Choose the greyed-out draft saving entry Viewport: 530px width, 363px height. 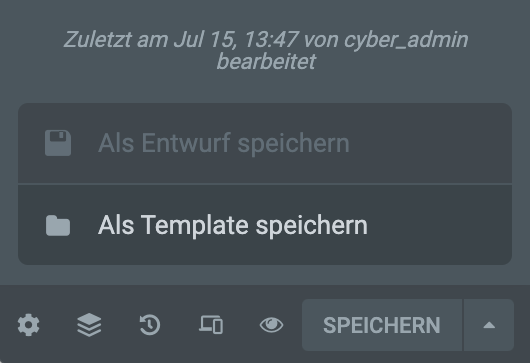(265, 143)
